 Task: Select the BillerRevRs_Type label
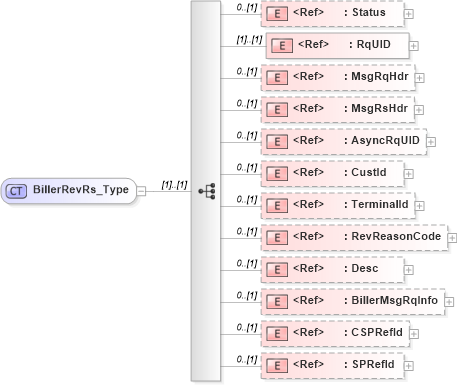click(x=81, y=190)
